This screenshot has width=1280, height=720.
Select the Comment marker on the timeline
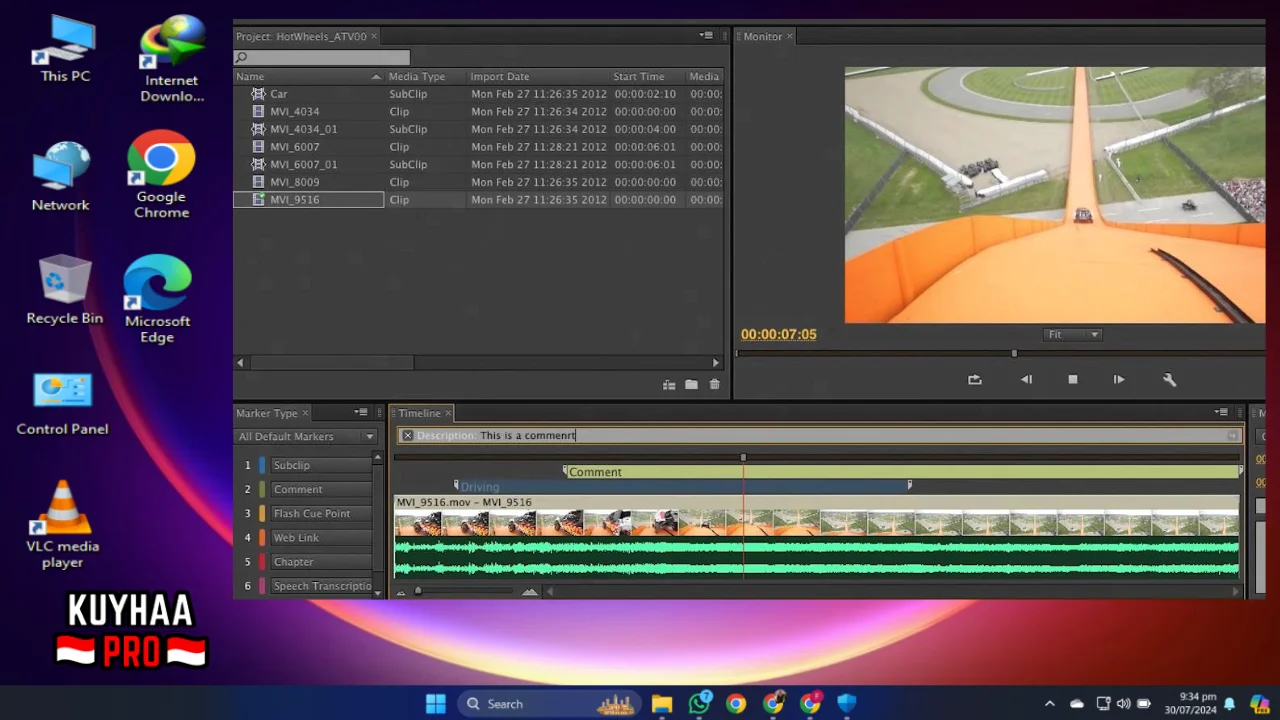click(x=903, y=472)
